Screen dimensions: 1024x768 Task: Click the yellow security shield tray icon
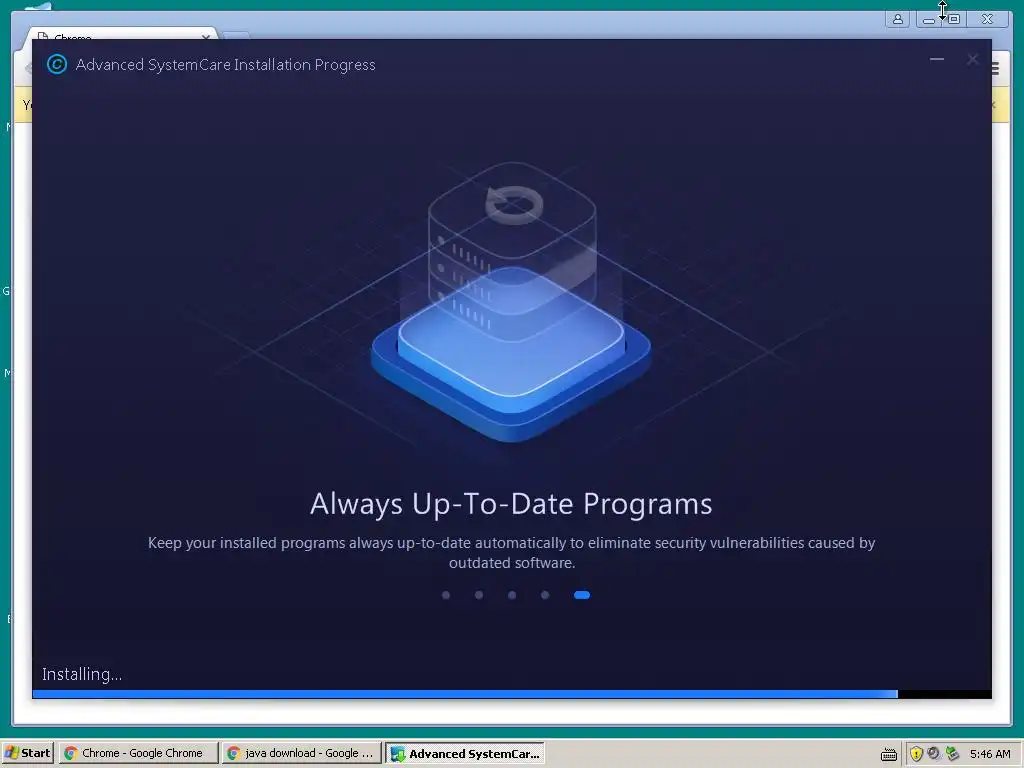point(916,754)
